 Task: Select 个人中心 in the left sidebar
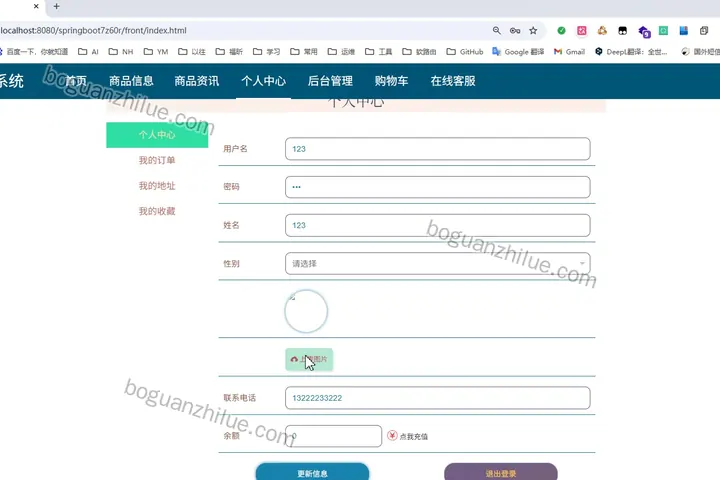pos(157,135)
